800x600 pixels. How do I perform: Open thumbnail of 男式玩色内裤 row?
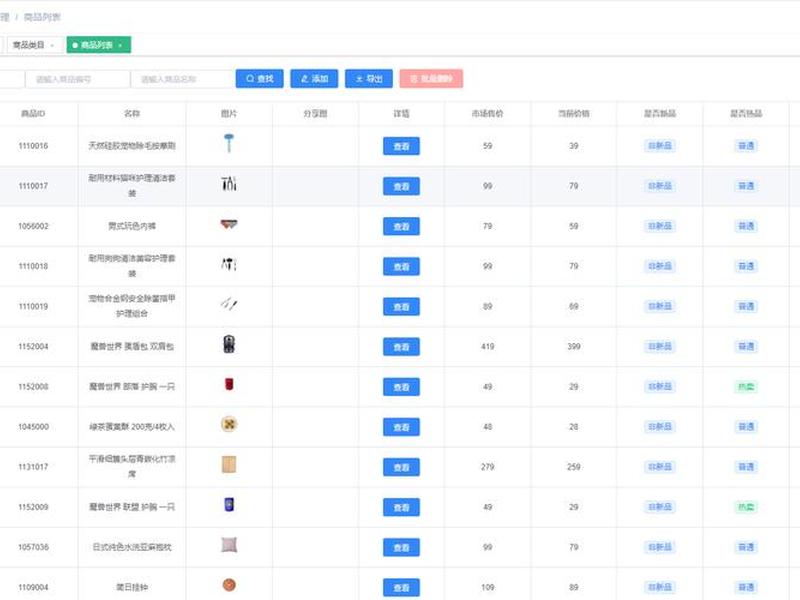(229, 224)
